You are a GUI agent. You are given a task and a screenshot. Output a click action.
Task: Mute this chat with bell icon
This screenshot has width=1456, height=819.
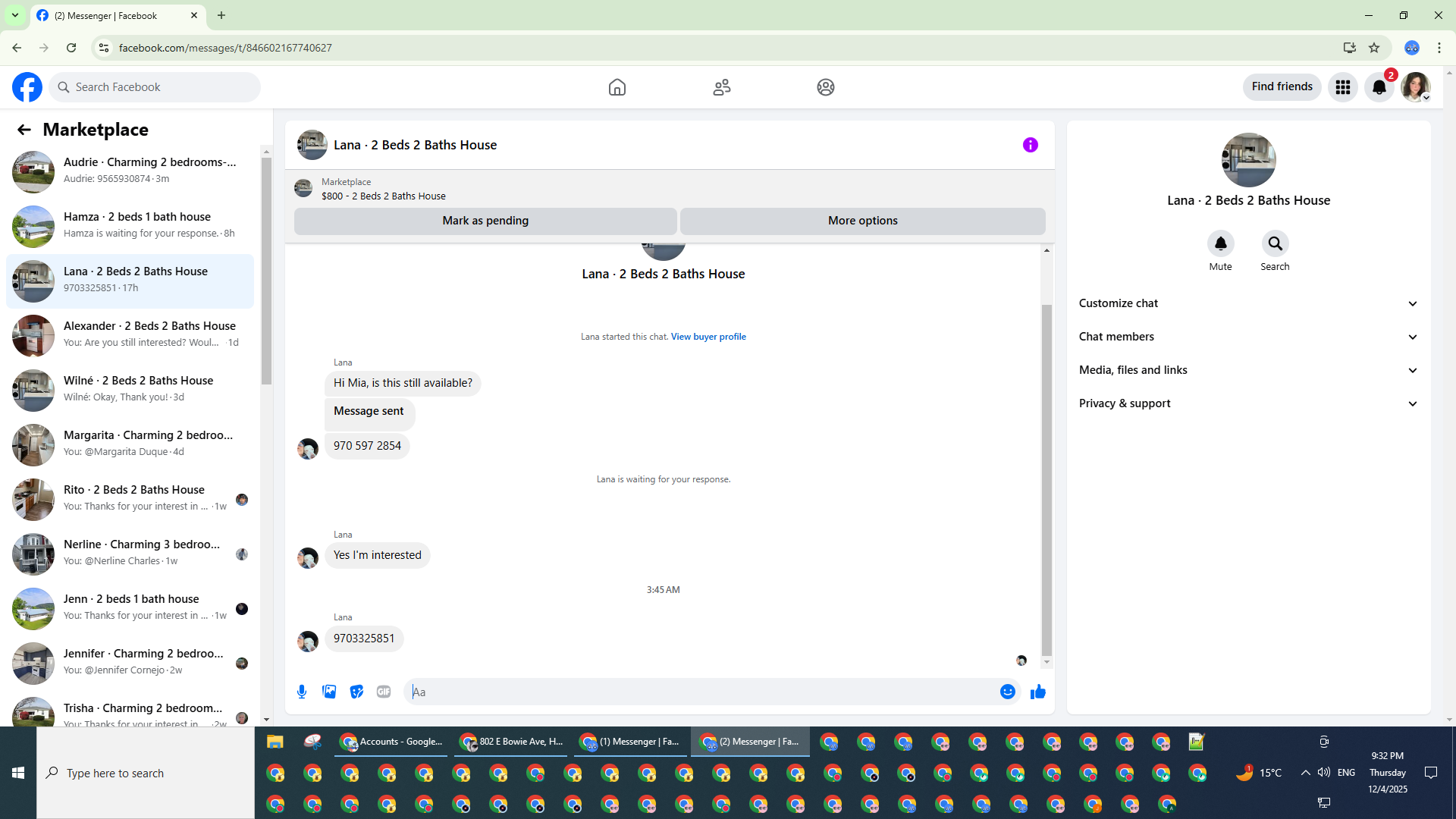click(1220, 243)
